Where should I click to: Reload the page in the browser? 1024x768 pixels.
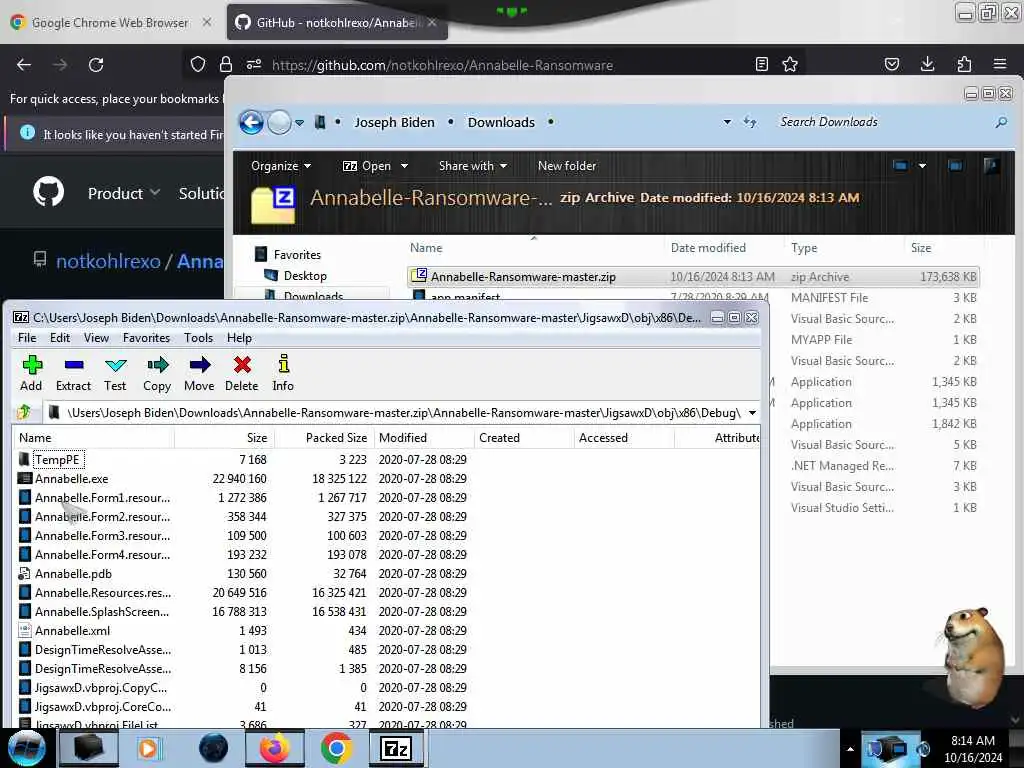(x=96, y=65)
